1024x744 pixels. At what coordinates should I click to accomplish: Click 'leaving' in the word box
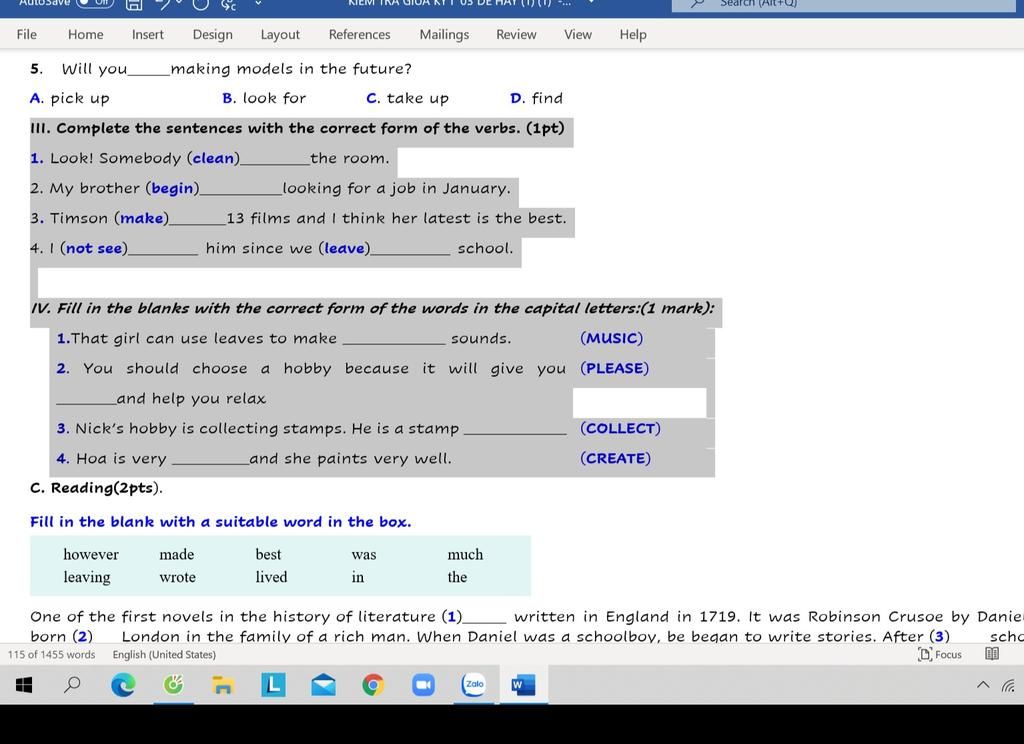coord(87,577)
